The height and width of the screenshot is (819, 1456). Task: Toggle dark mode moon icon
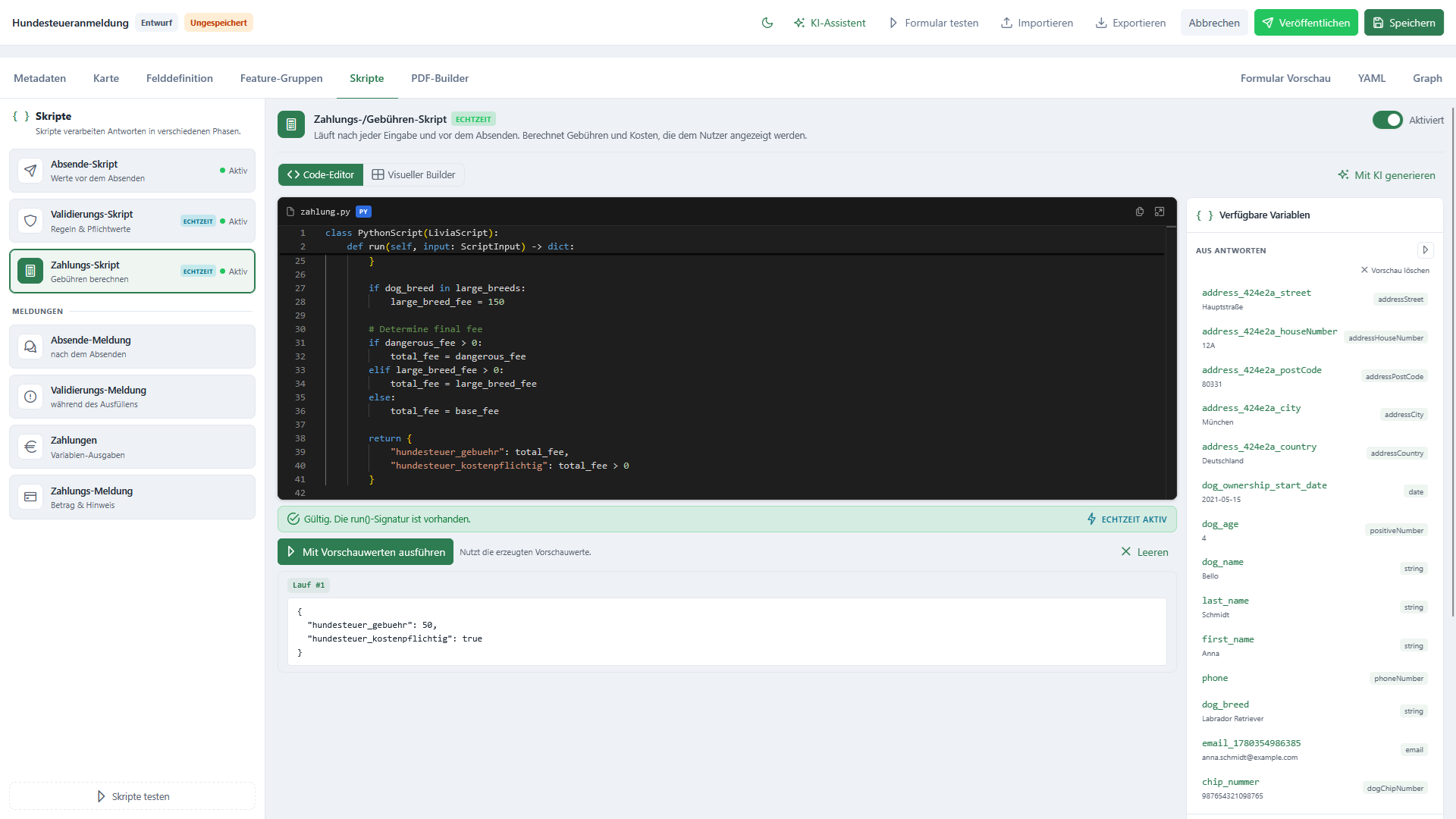767,23
